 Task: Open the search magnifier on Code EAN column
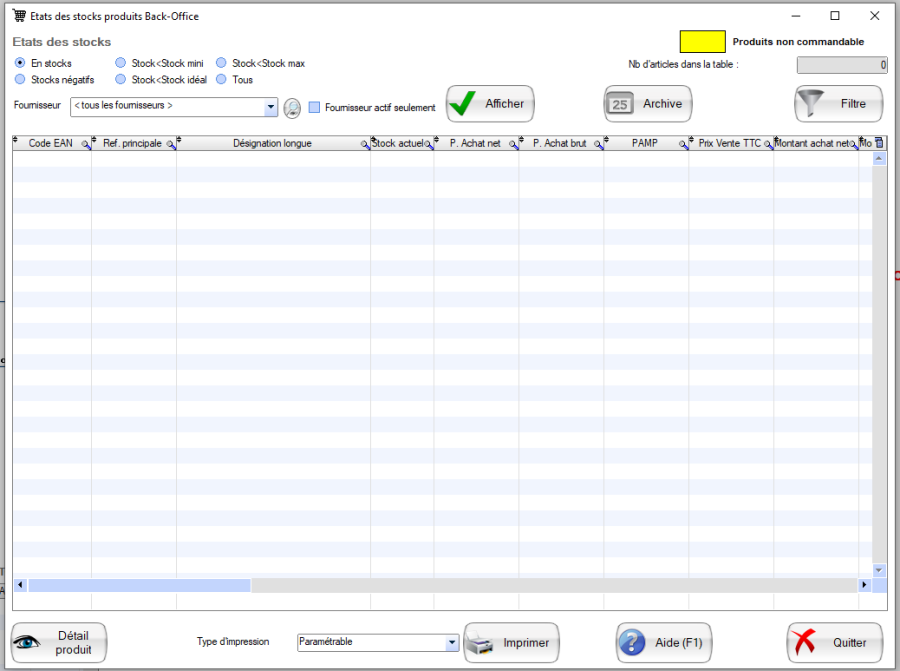click(x=84, y=144)
